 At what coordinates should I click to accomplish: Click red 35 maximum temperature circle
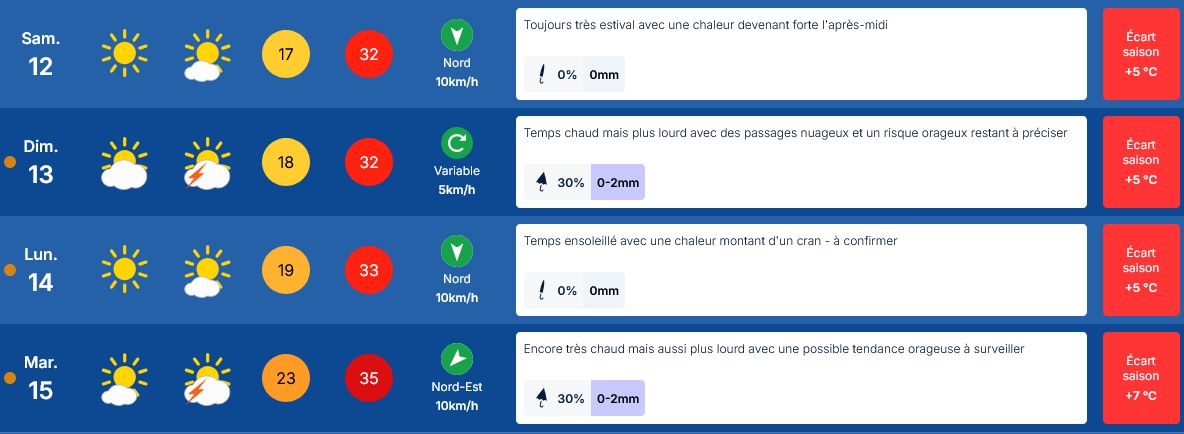coord(368,379)
